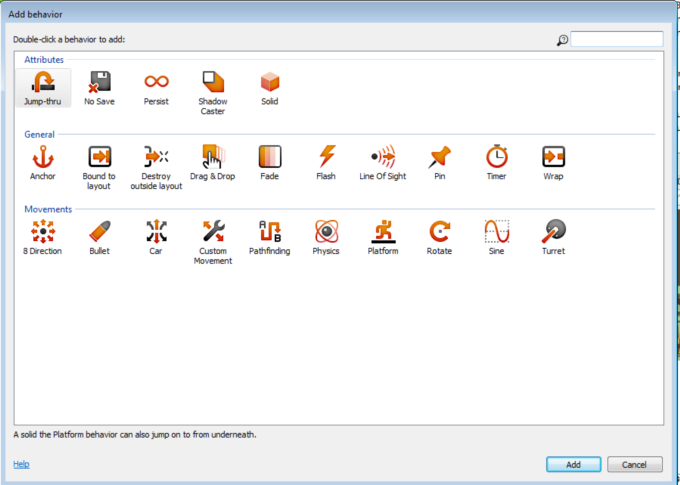This screenshot has width=680, height=485.
Task: Select the Line Of Sight behavior
Action: [383, 163]
